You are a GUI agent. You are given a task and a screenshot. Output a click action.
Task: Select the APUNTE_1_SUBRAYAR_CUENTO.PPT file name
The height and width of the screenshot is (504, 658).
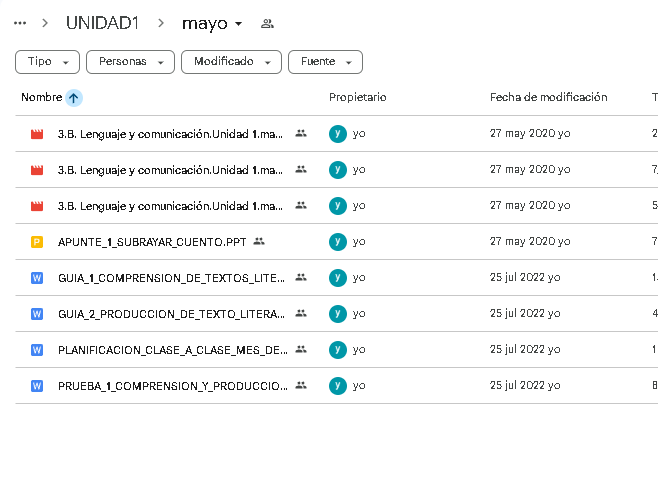[152, 242]
